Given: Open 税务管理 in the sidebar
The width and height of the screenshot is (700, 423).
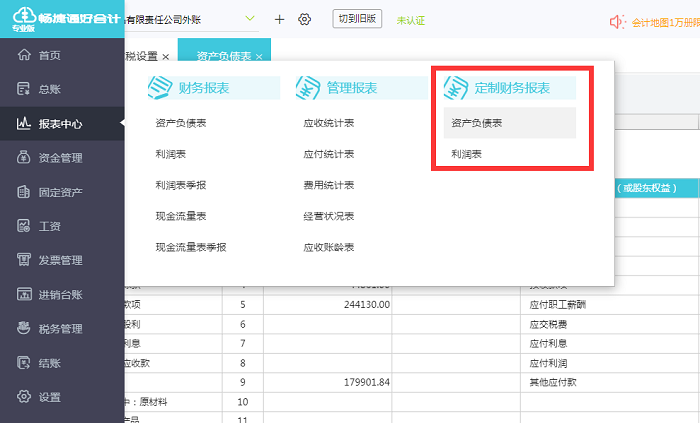Looking at the screenshot, I should click(62, 328).
